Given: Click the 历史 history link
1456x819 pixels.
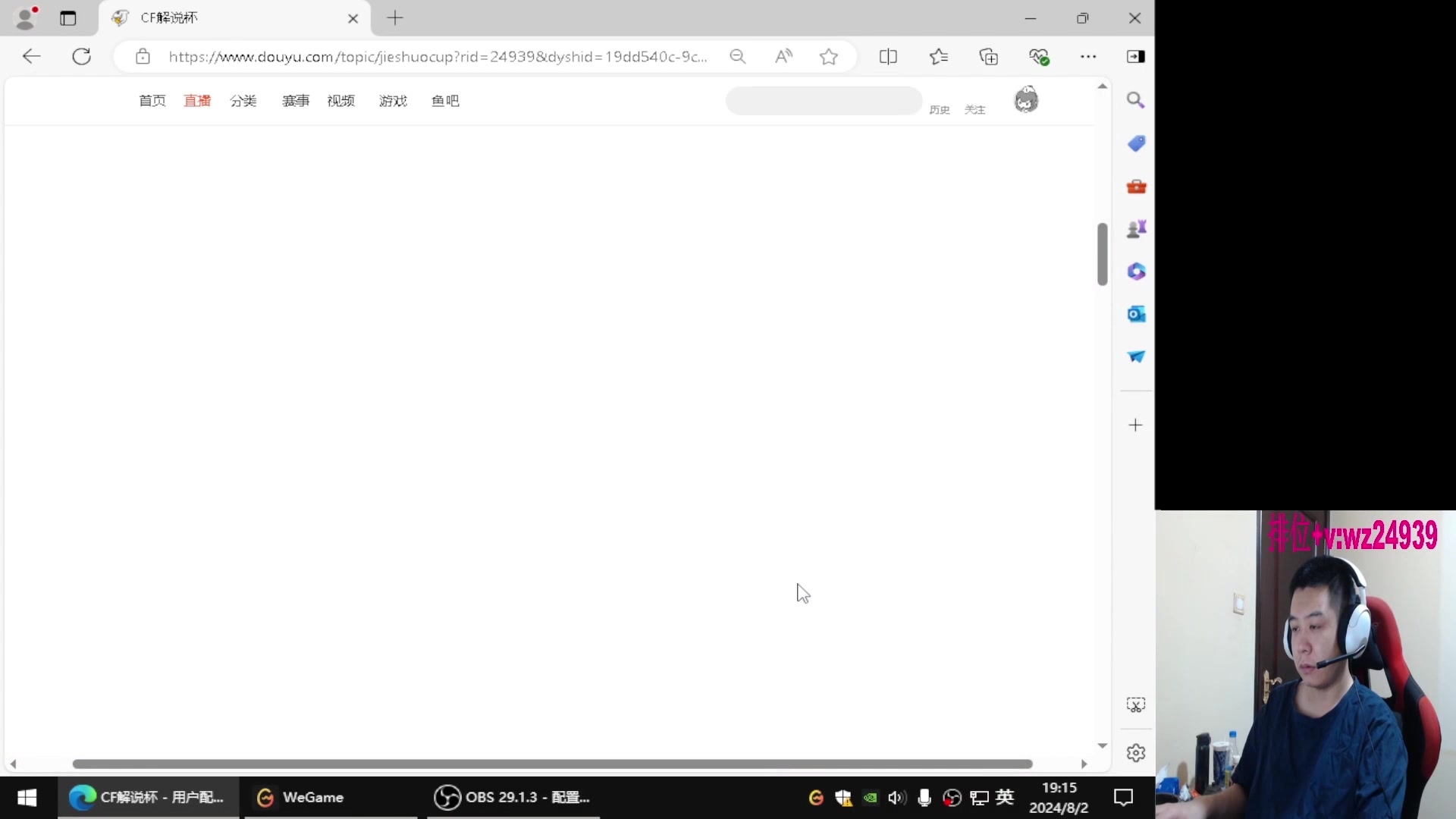Looking at the screenshot, I should click(x=940, y=110).
